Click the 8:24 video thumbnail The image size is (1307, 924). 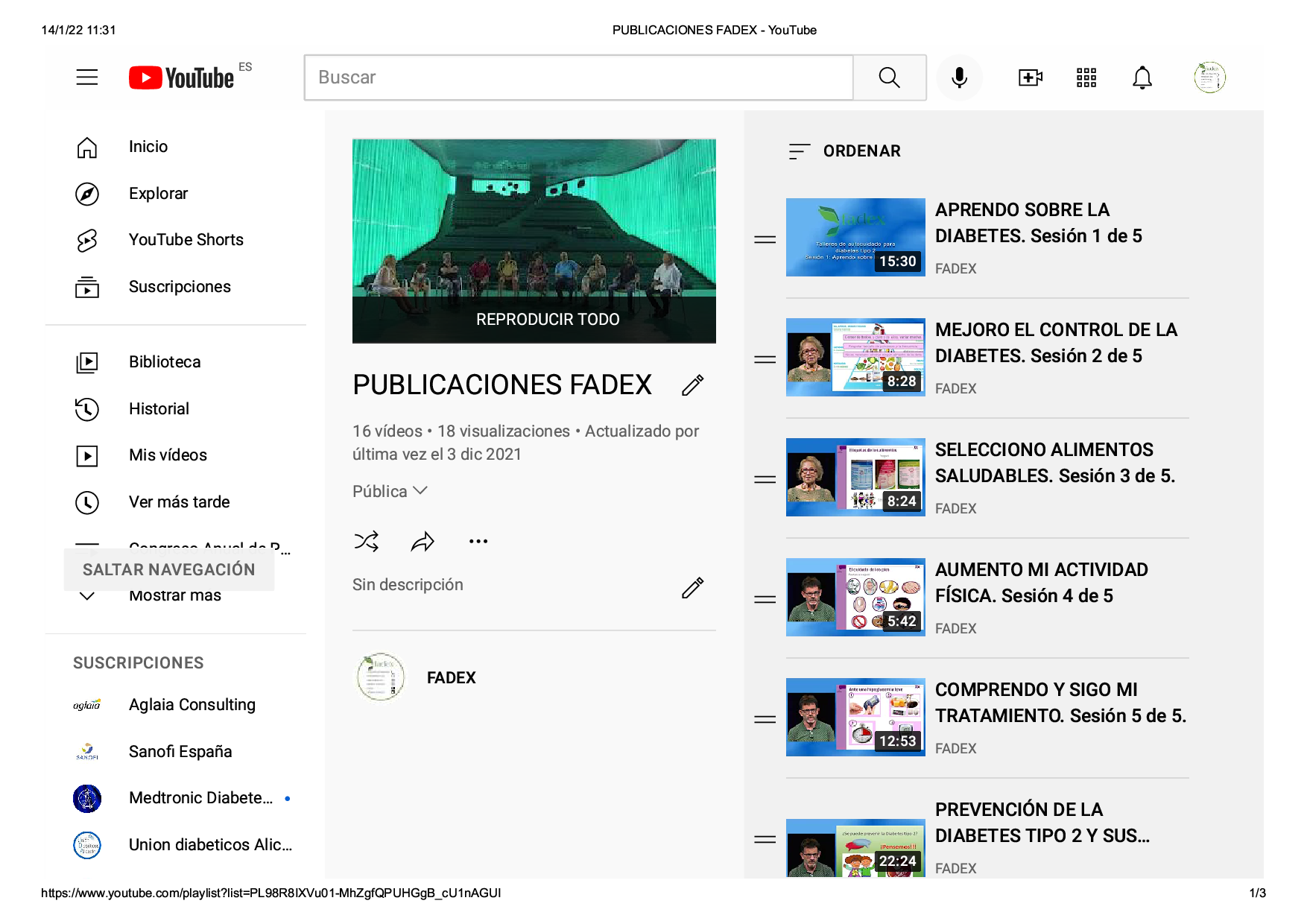[x=855, y=478]
